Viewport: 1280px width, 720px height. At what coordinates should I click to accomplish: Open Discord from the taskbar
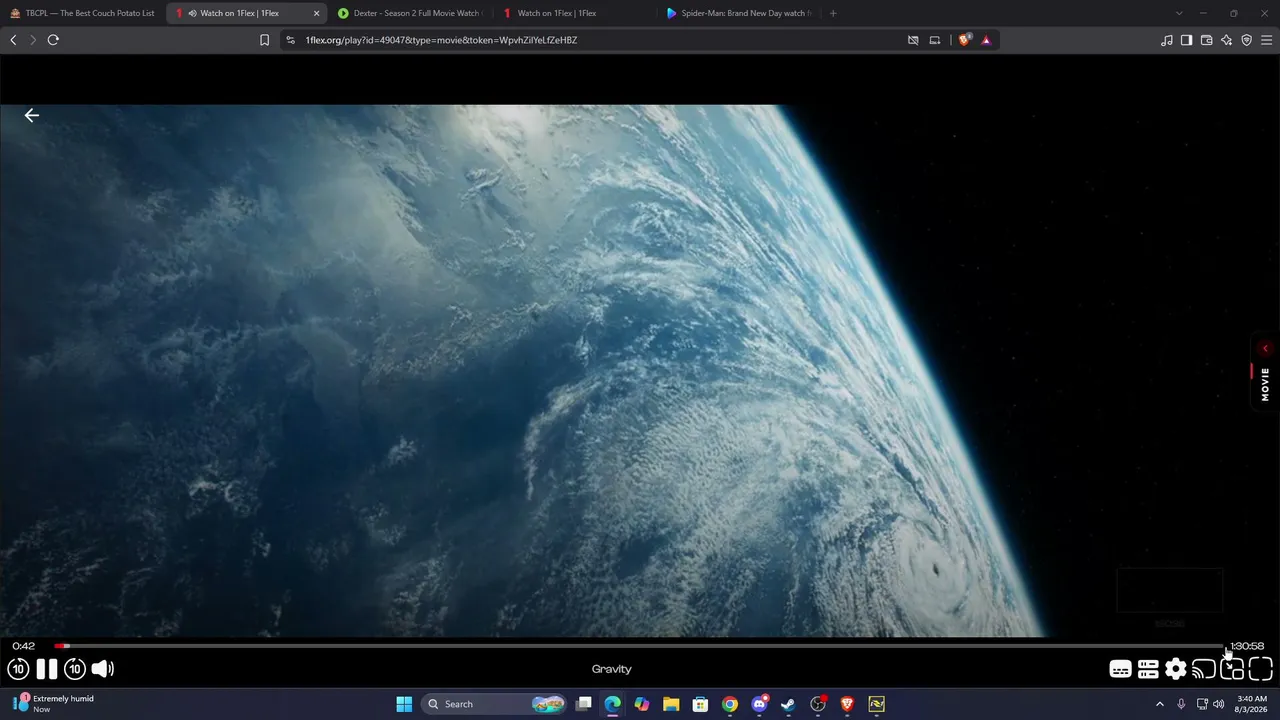coord(759,704)
